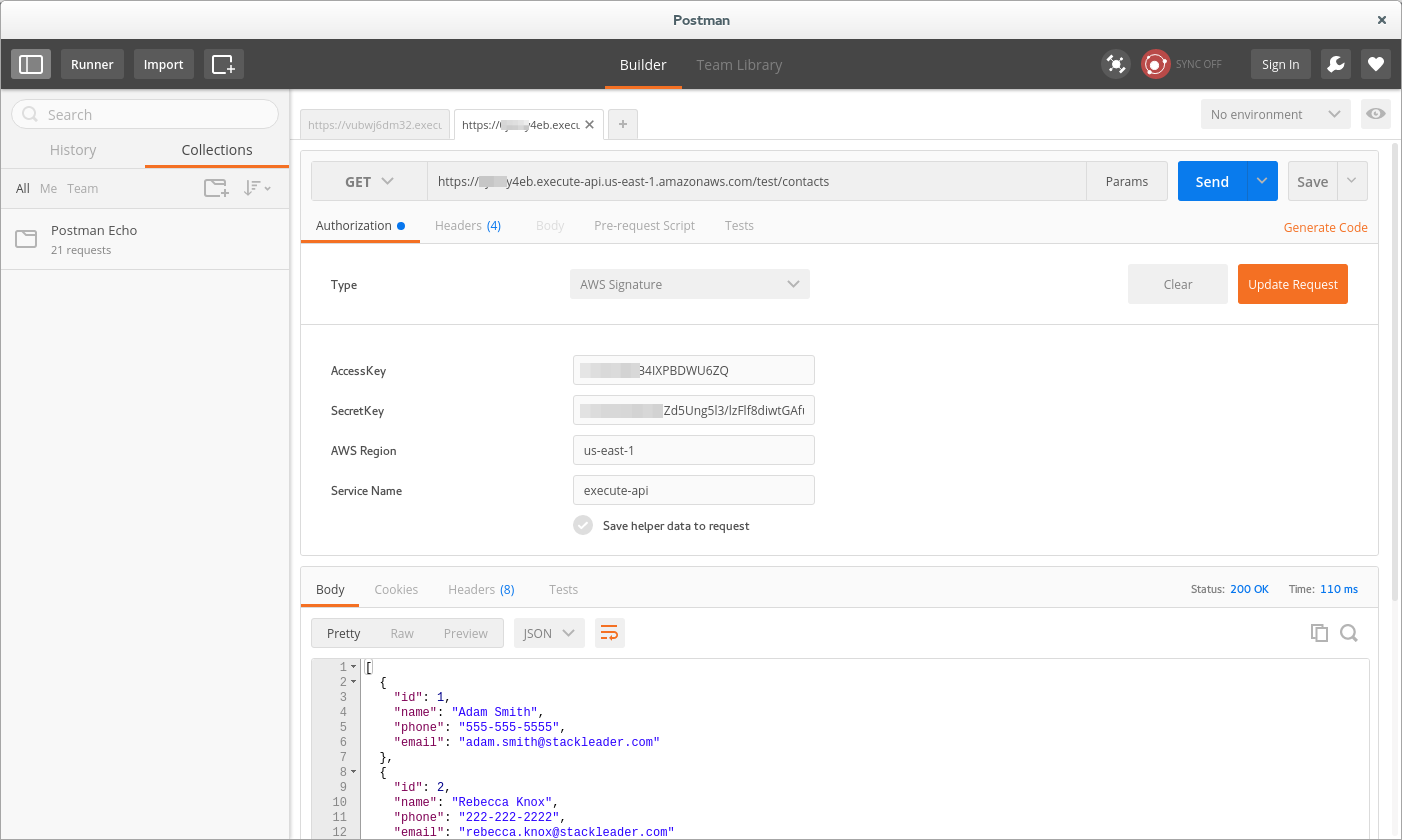Open the GET method dropdown
1402x840 pixels.
point(369,181)
